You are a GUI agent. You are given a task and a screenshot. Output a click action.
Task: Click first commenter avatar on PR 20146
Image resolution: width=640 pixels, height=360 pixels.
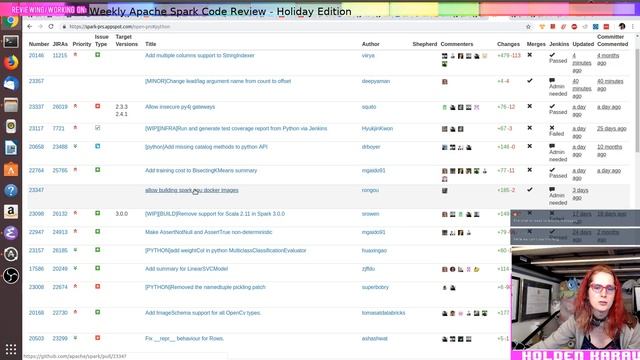444,56
